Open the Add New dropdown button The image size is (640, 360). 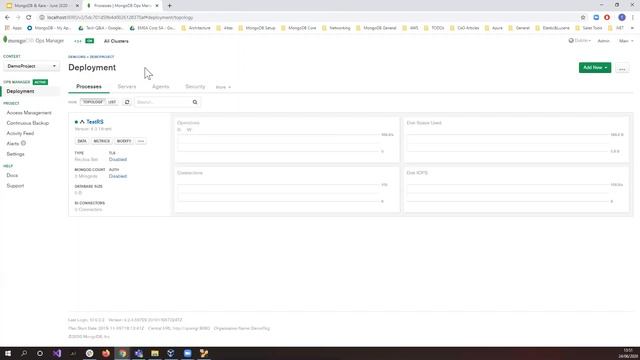coord(595,67)
